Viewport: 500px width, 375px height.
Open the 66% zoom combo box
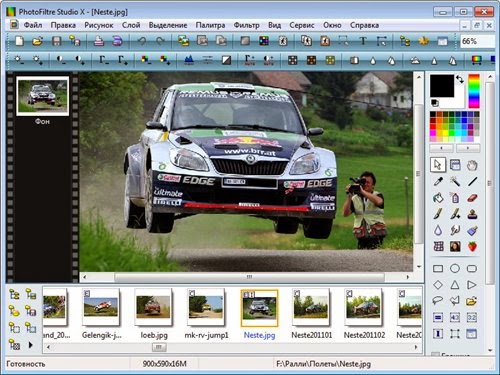click(x=477, y=41)
